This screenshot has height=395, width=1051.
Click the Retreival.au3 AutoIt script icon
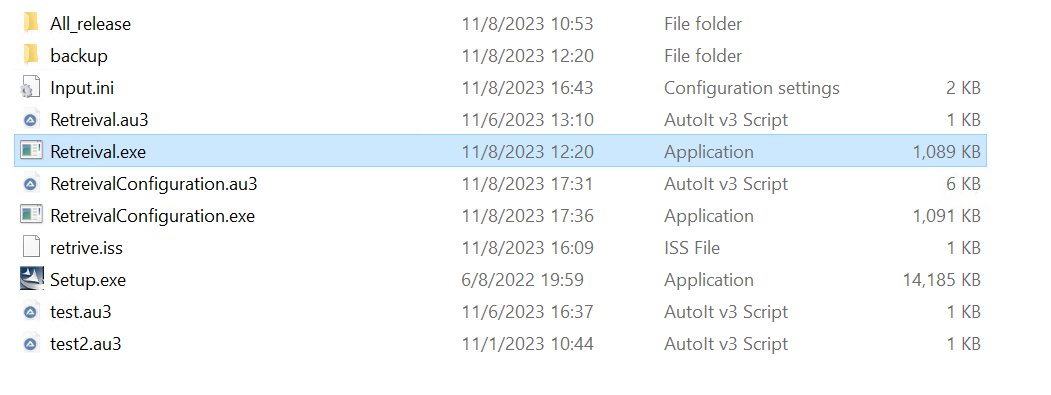[30, 120]
